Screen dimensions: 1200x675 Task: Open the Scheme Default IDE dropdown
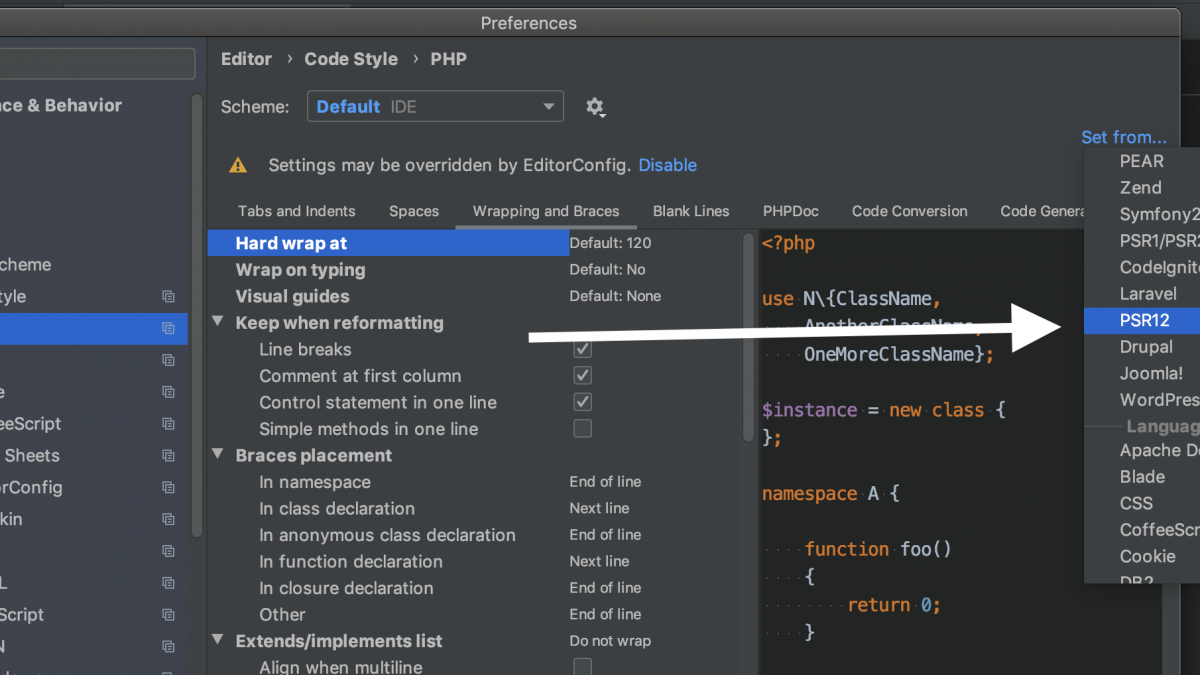tap(435, 107)
